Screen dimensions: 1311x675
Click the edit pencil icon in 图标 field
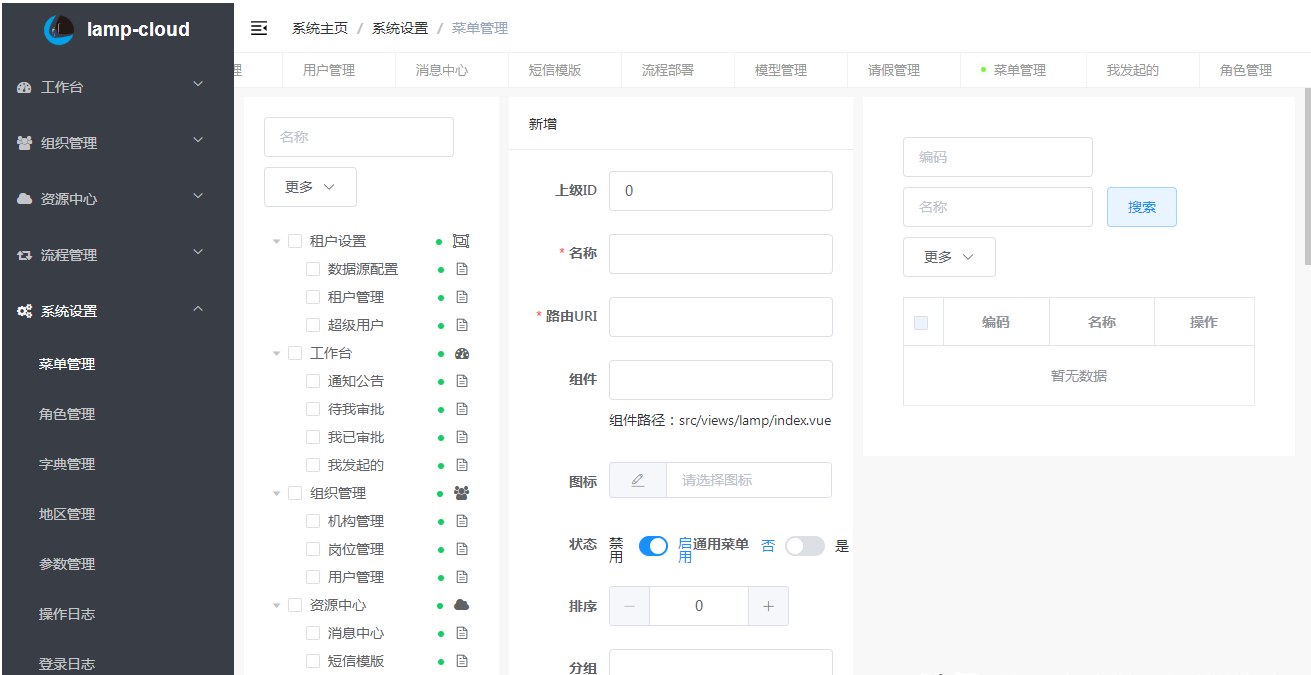(x=638, y=480)
